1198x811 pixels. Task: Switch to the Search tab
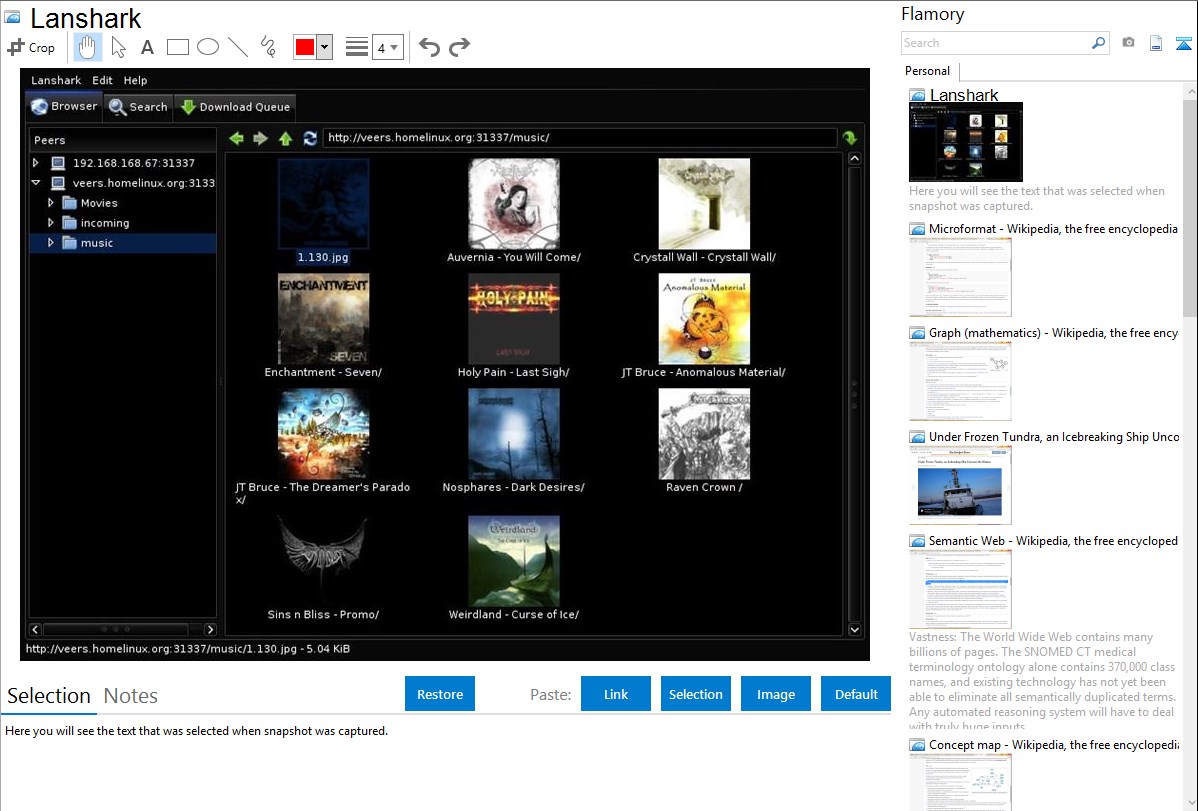coord(138,106)
